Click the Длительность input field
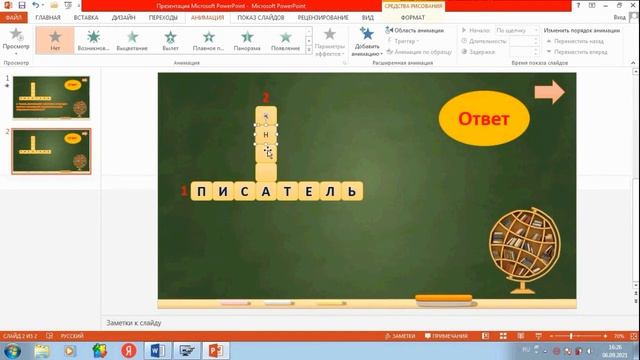The image size is (640, 360). coord(524,41)
